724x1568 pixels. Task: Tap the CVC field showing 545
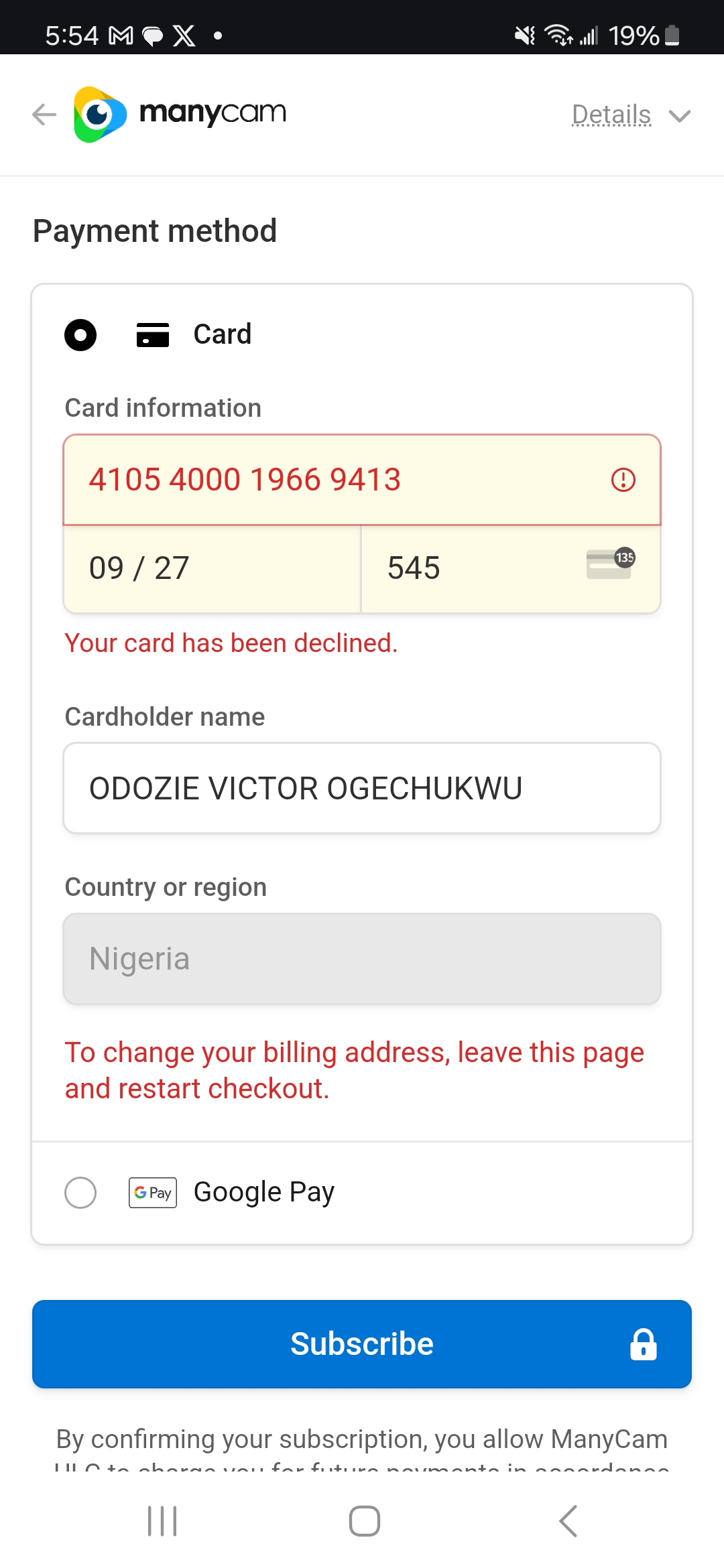(x=469, y=569)
